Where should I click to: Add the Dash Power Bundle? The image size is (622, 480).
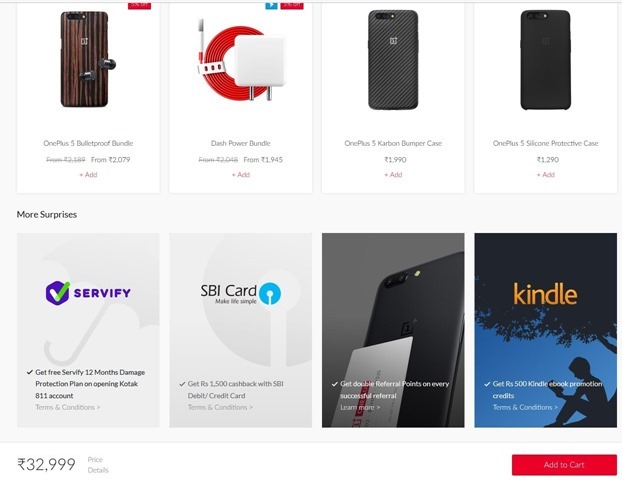tap(240, 175)
